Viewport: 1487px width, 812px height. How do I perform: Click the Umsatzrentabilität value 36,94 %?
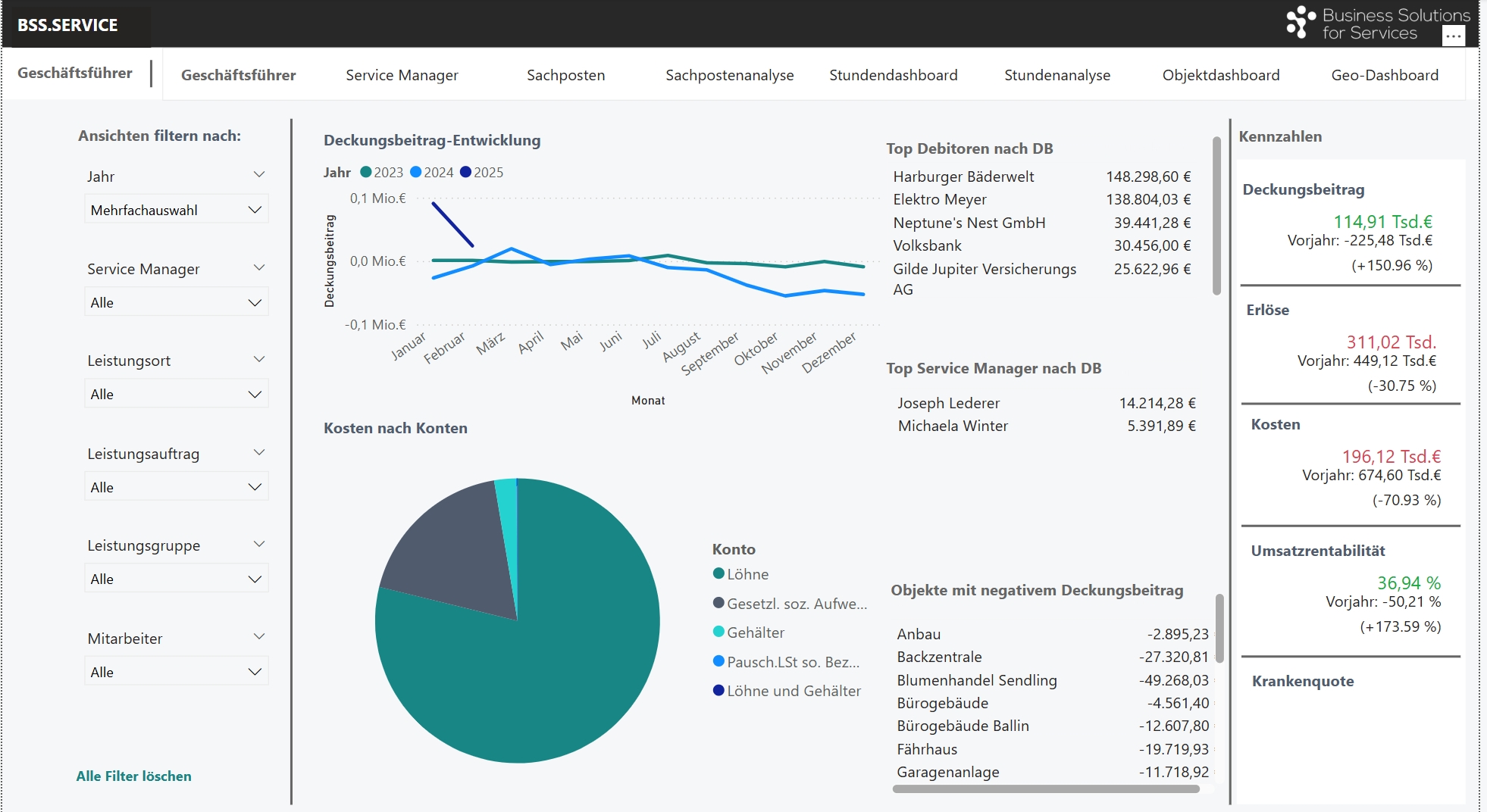(x=1409, y=583)
